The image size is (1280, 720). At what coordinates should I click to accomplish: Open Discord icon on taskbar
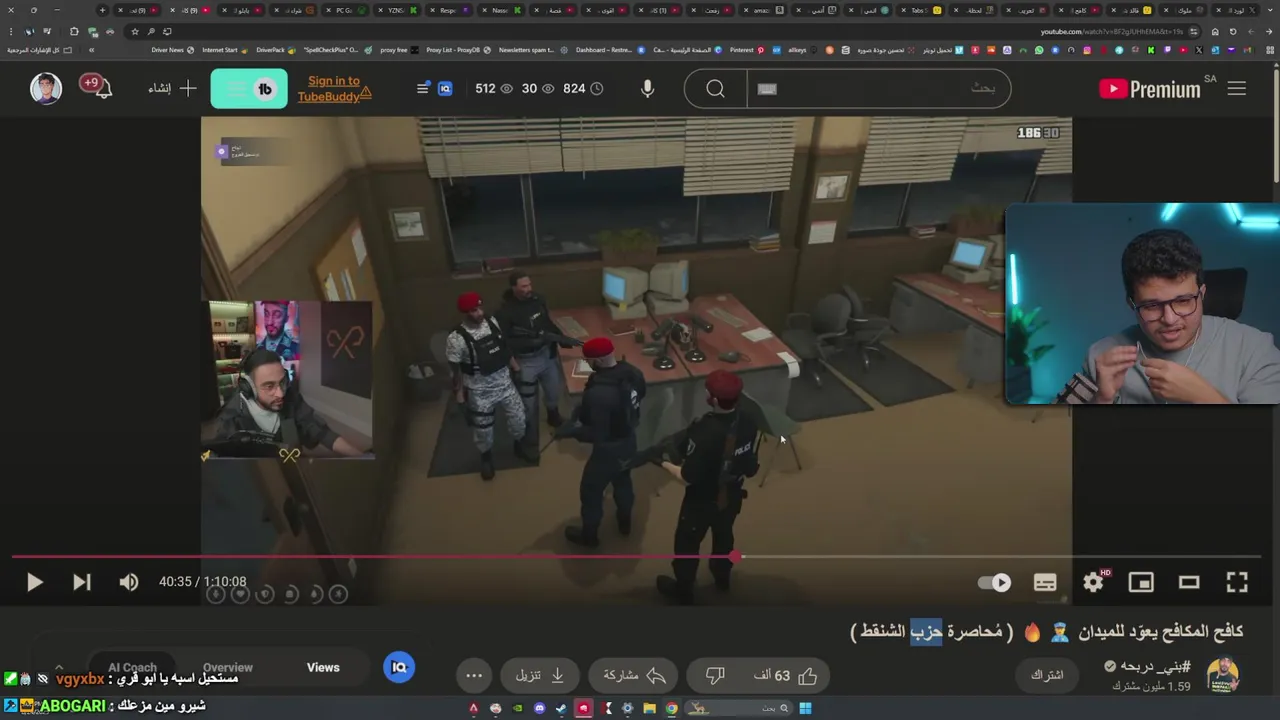540,708
